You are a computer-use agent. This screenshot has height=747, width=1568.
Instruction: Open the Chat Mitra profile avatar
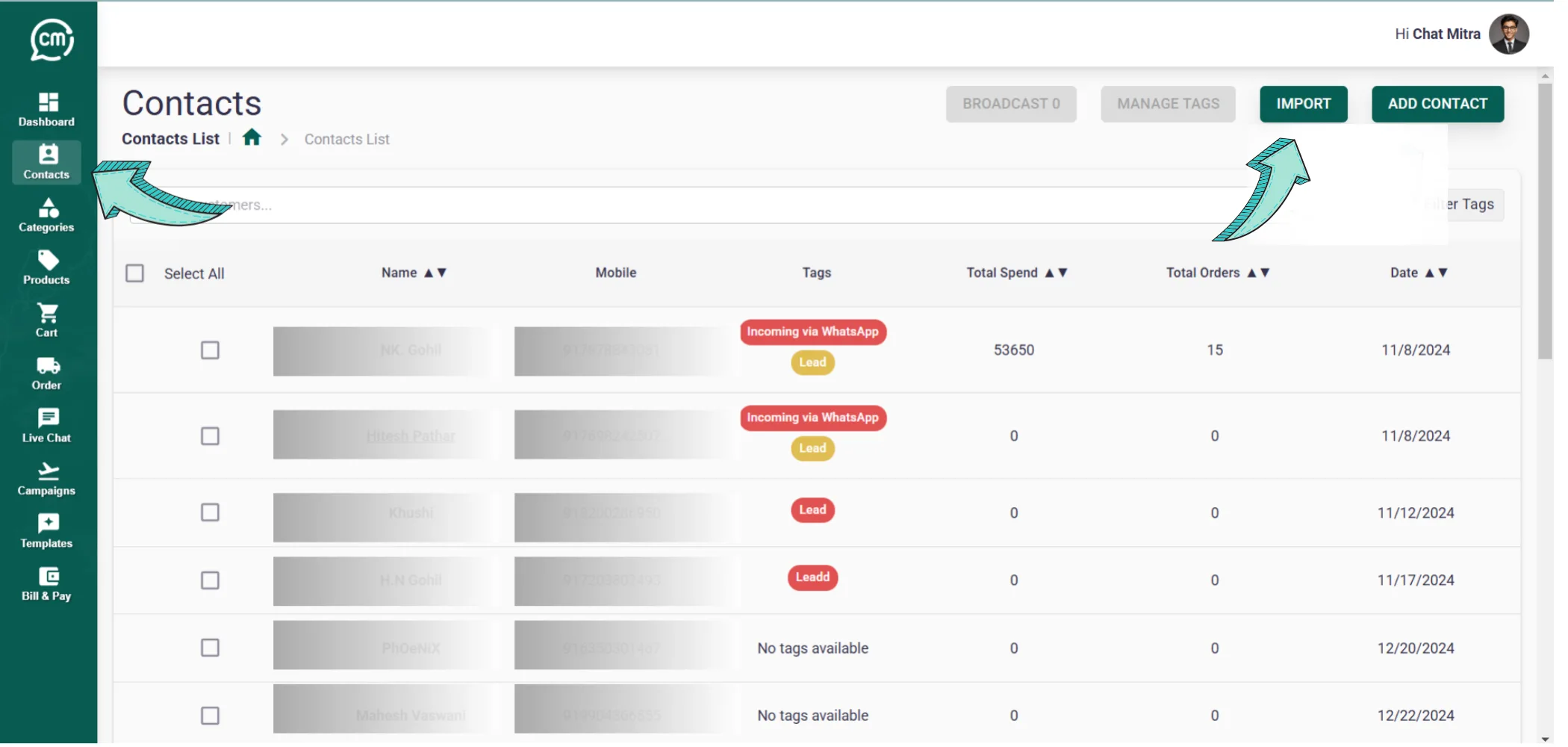pos(1509,34)
